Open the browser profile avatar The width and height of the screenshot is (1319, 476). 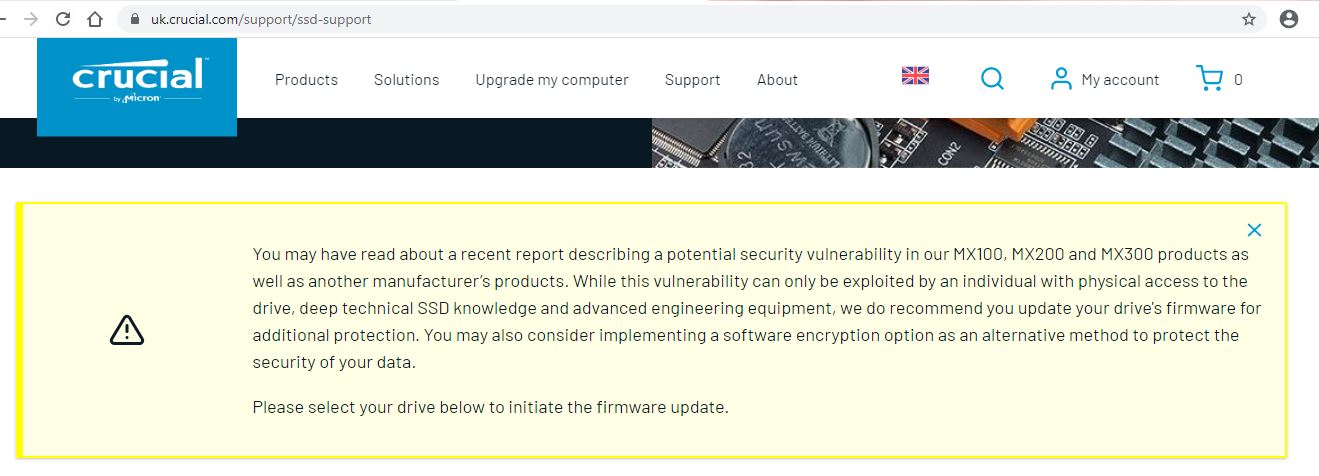tap(1289, 19)
